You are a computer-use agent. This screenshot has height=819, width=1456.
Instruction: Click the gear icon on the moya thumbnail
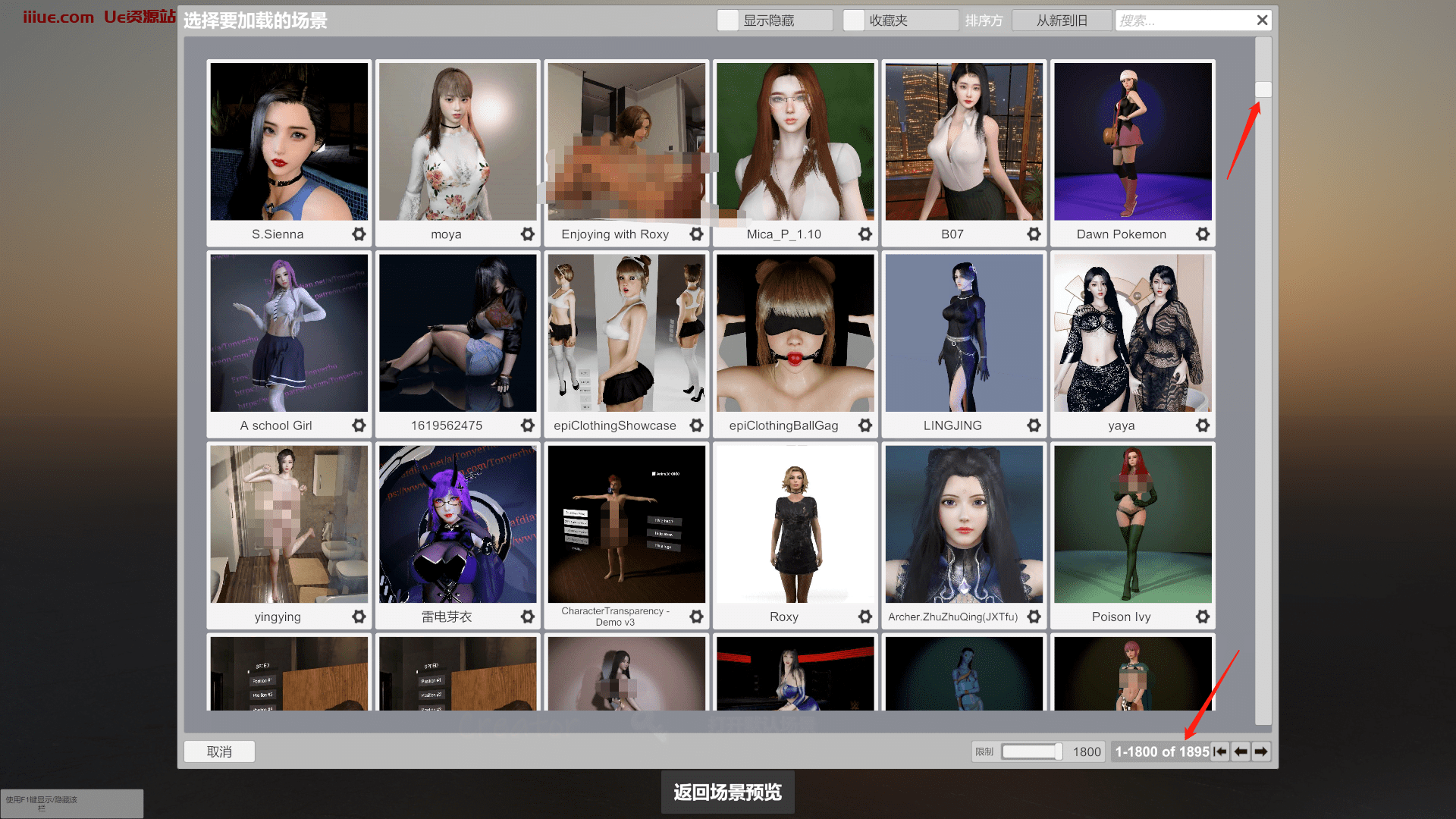coord(527,234)
